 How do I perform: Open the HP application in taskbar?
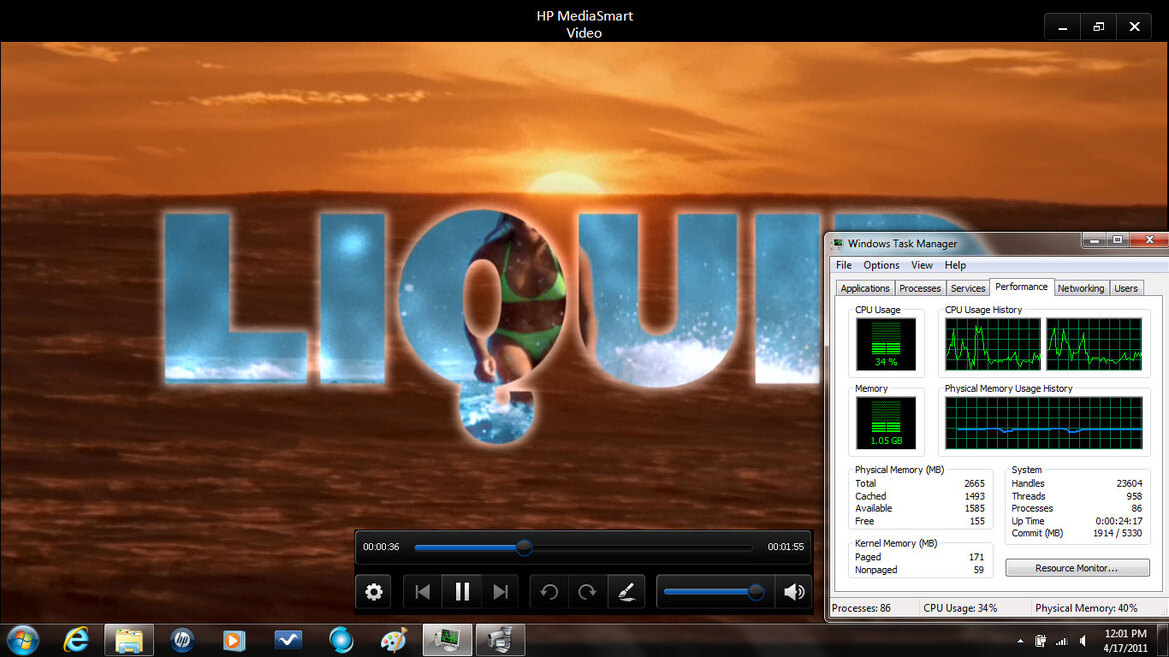point(182,640)
